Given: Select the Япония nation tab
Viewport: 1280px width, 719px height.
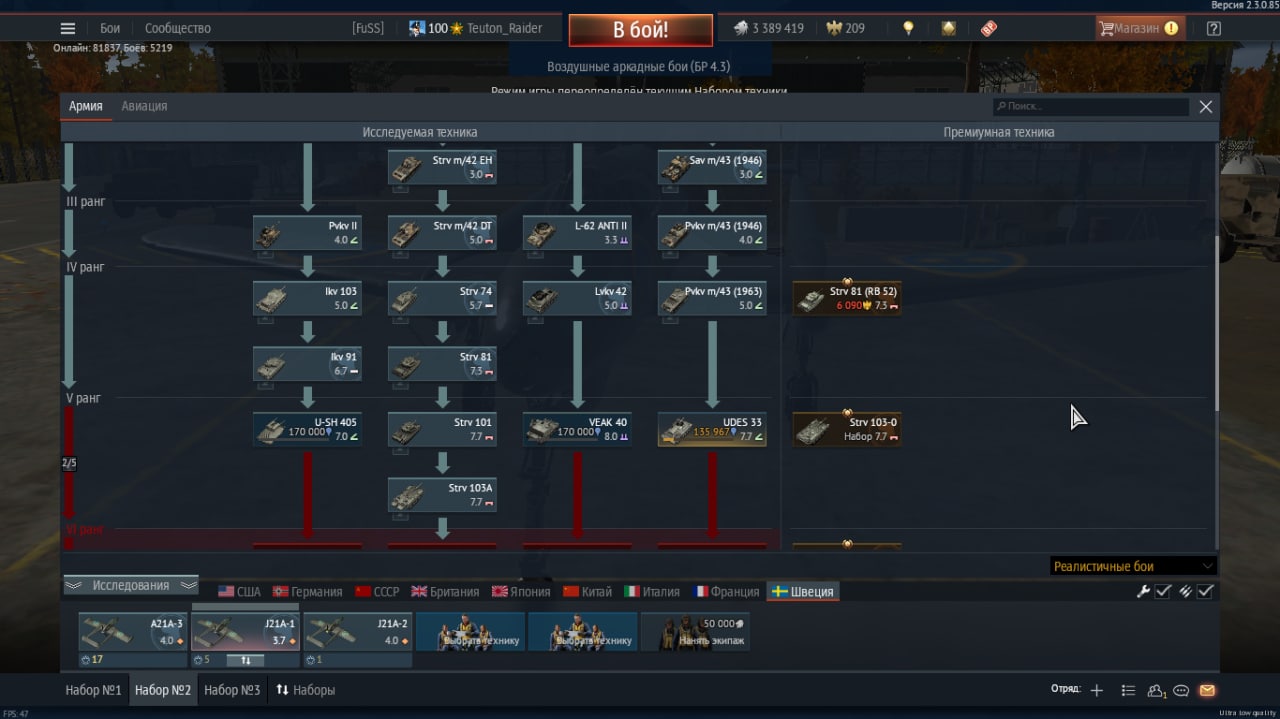Looking at the screenshot, I should click(x=521, y=591).
